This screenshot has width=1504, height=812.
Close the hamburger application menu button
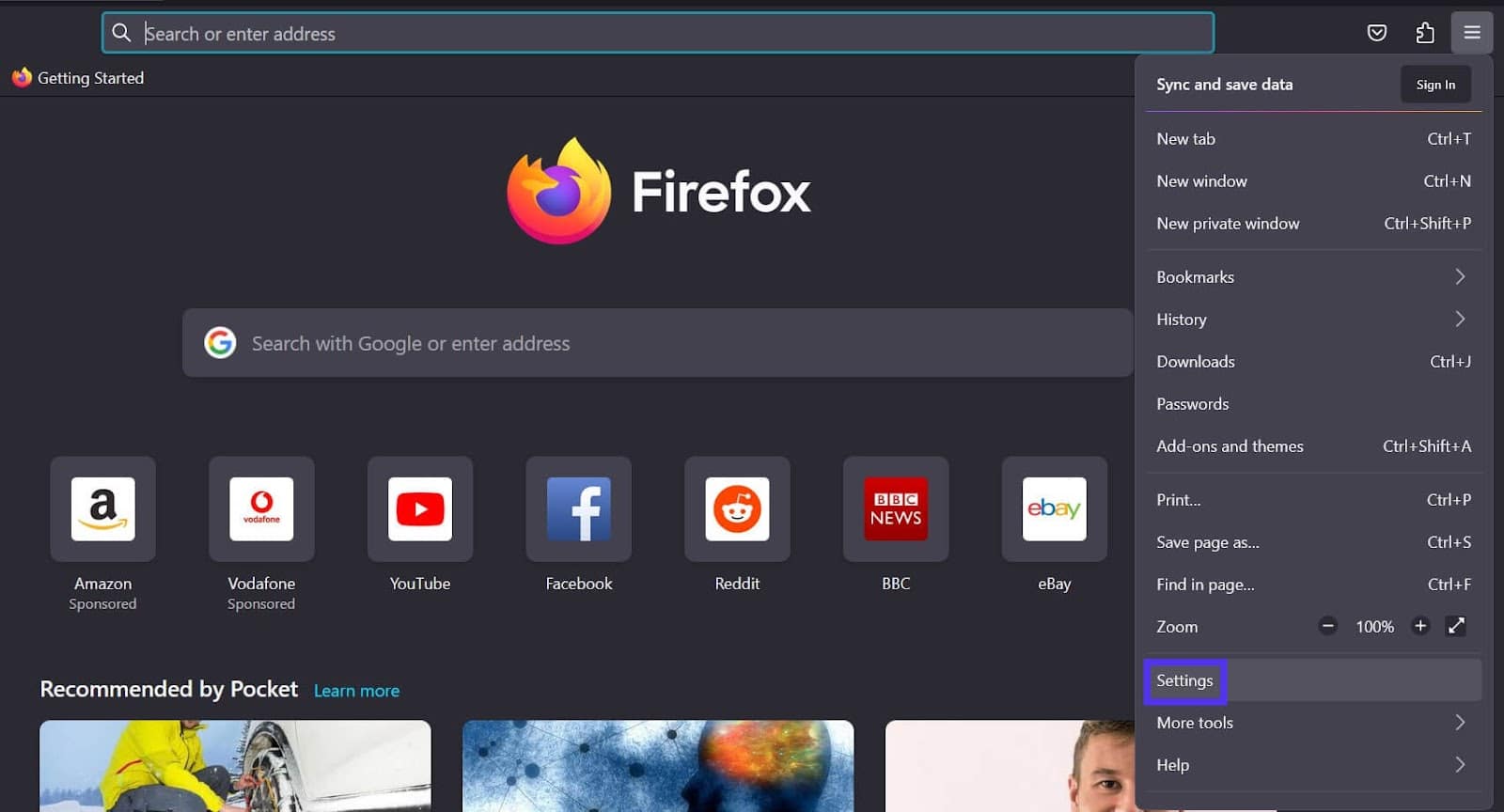pyautogui.click(x=1472, y=33)
